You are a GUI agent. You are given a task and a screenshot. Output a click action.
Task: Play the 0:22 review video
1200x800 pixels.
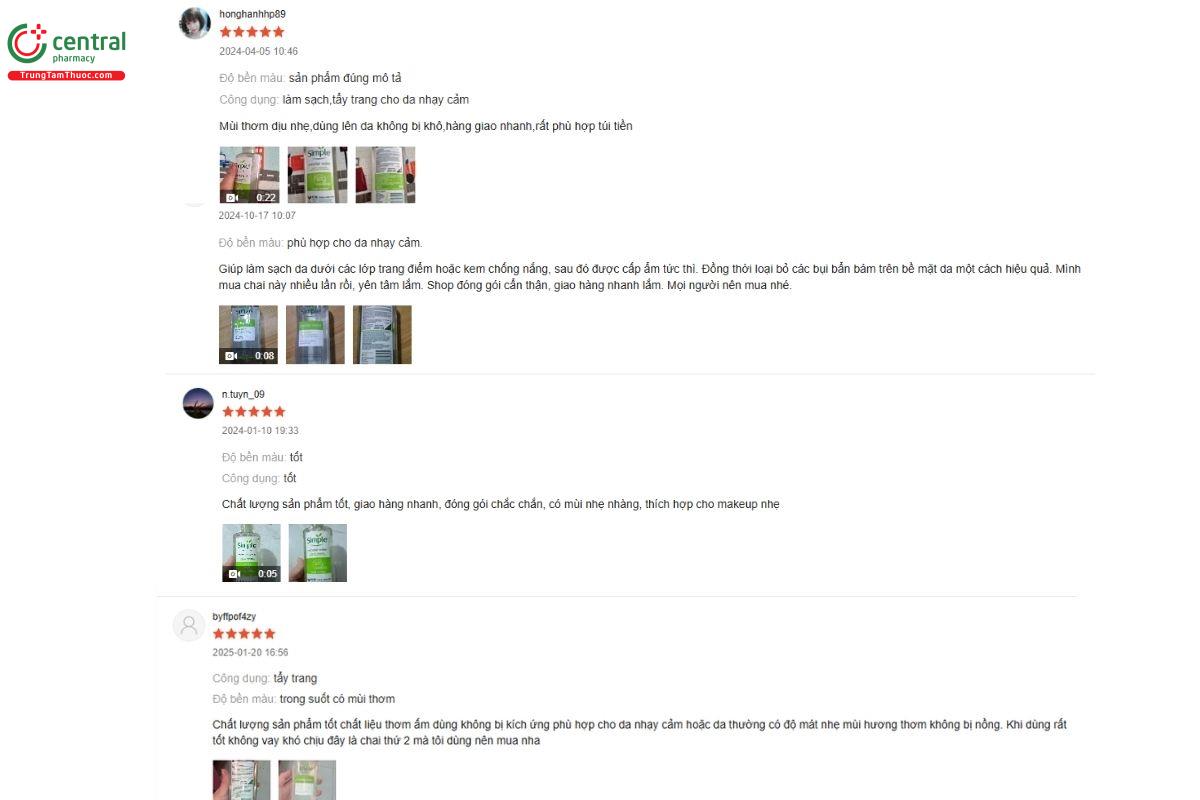[249, 175]
